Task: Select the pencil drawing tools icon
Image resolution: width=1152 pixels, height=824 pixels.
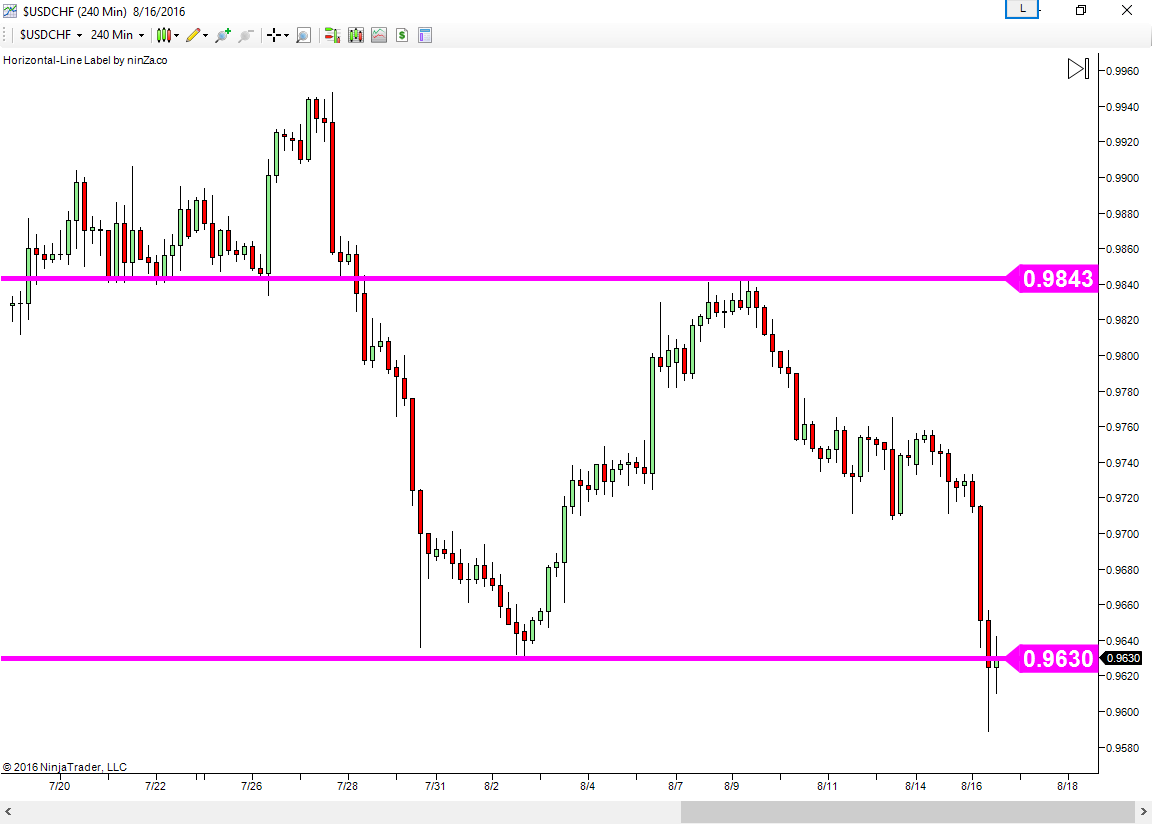Action: [192, 35]
